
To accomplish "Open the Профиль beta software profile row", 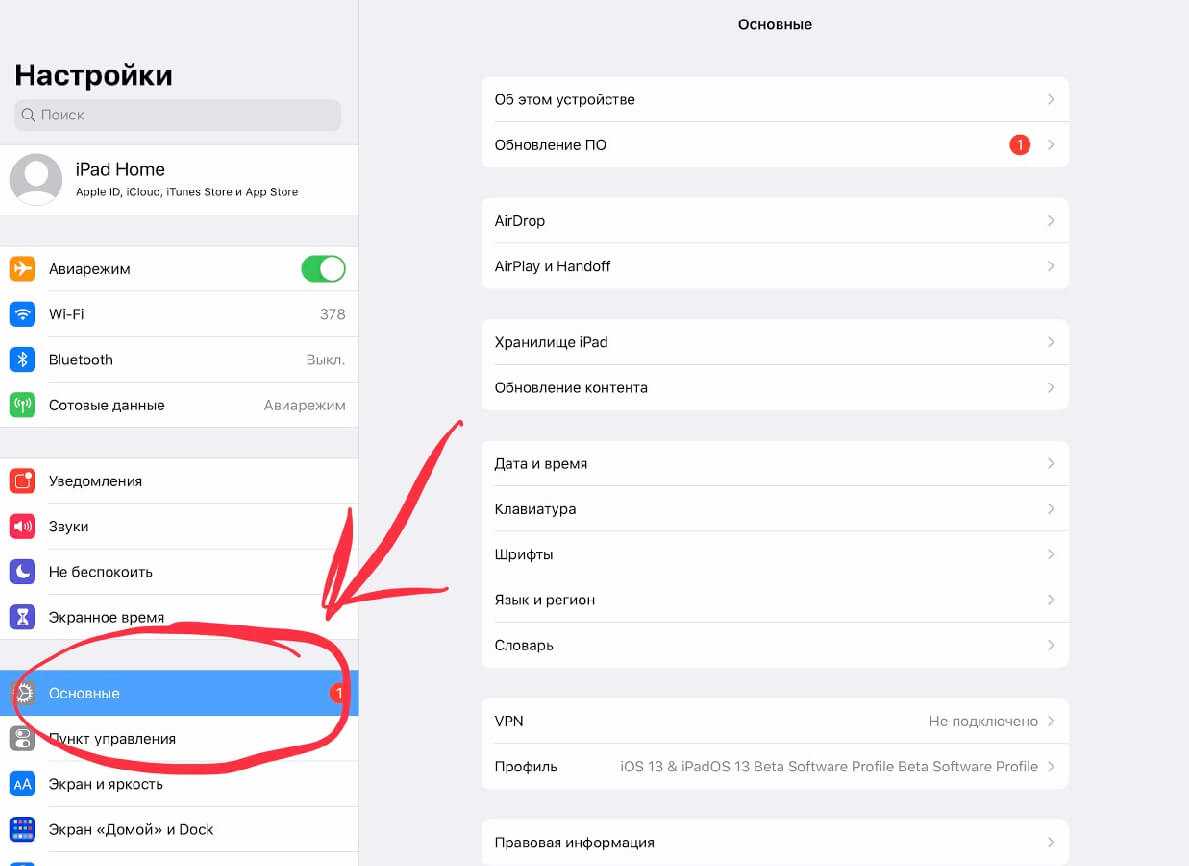I will tap(775, 767).
